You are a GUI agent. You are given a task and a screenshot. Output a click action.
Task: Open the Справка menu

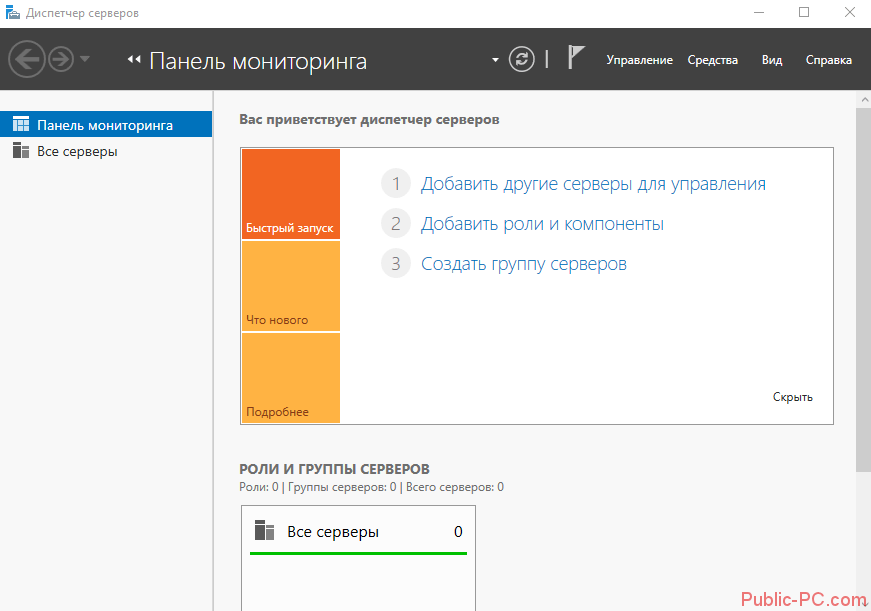[x=828, y=60]
